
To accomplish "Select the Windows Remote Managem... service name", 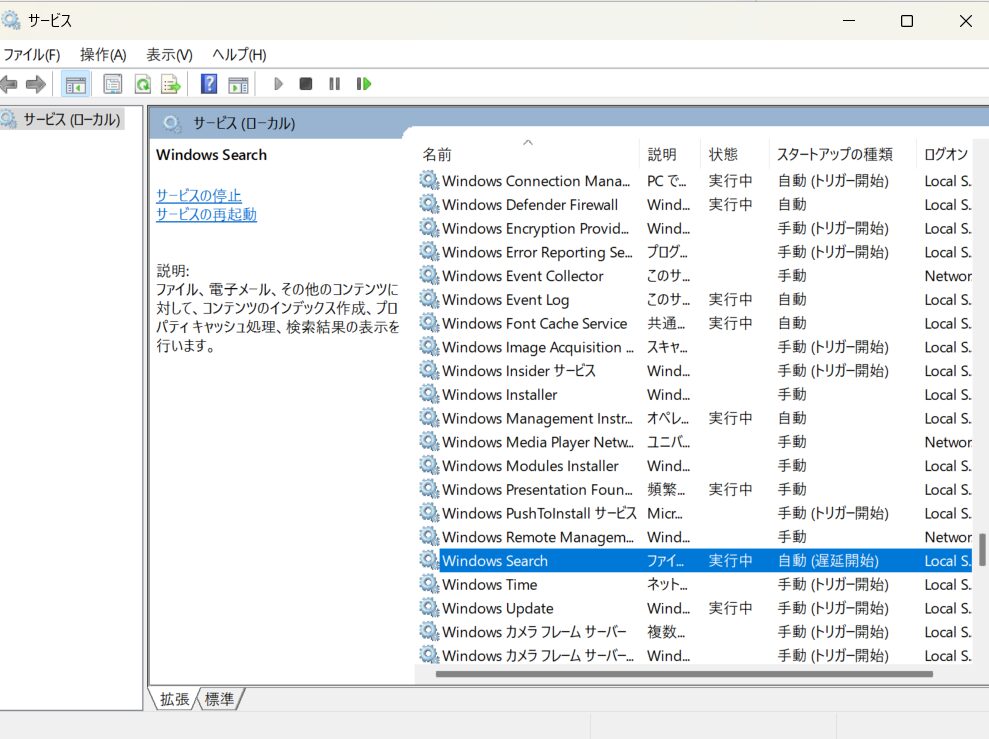I will [x=538, y=537].
